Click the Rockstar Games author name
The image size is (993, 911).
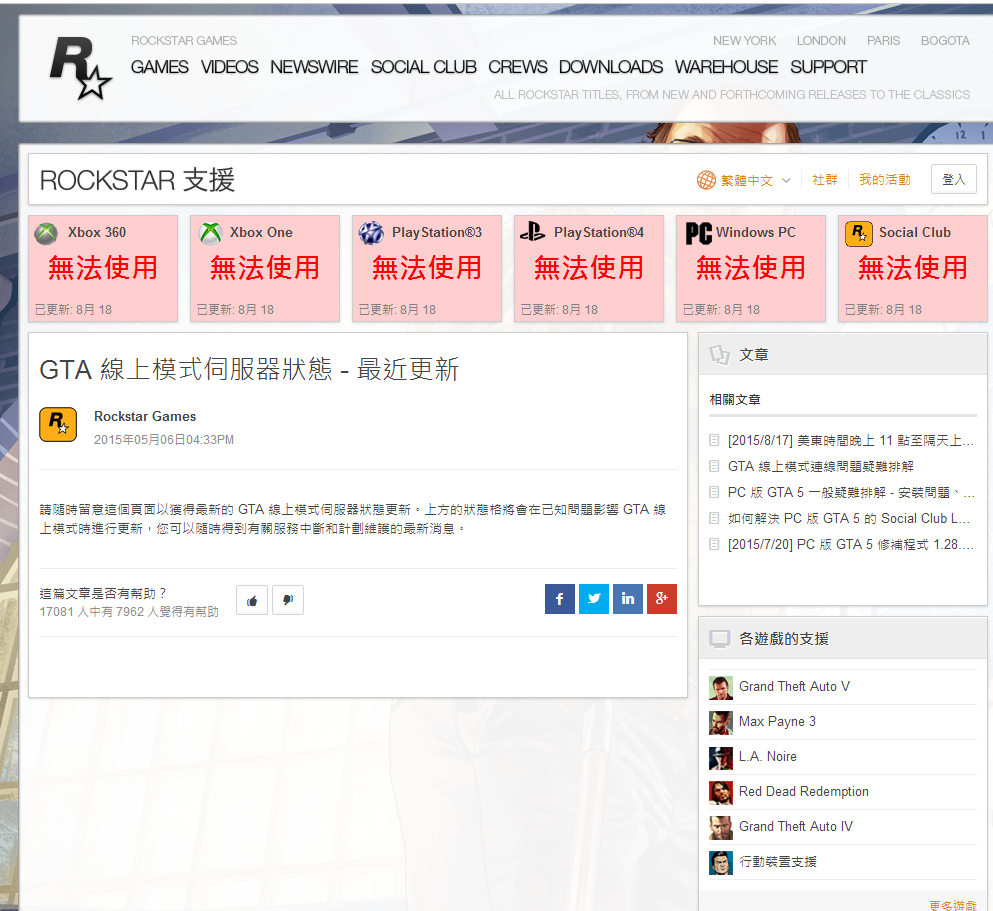[145, 417]
